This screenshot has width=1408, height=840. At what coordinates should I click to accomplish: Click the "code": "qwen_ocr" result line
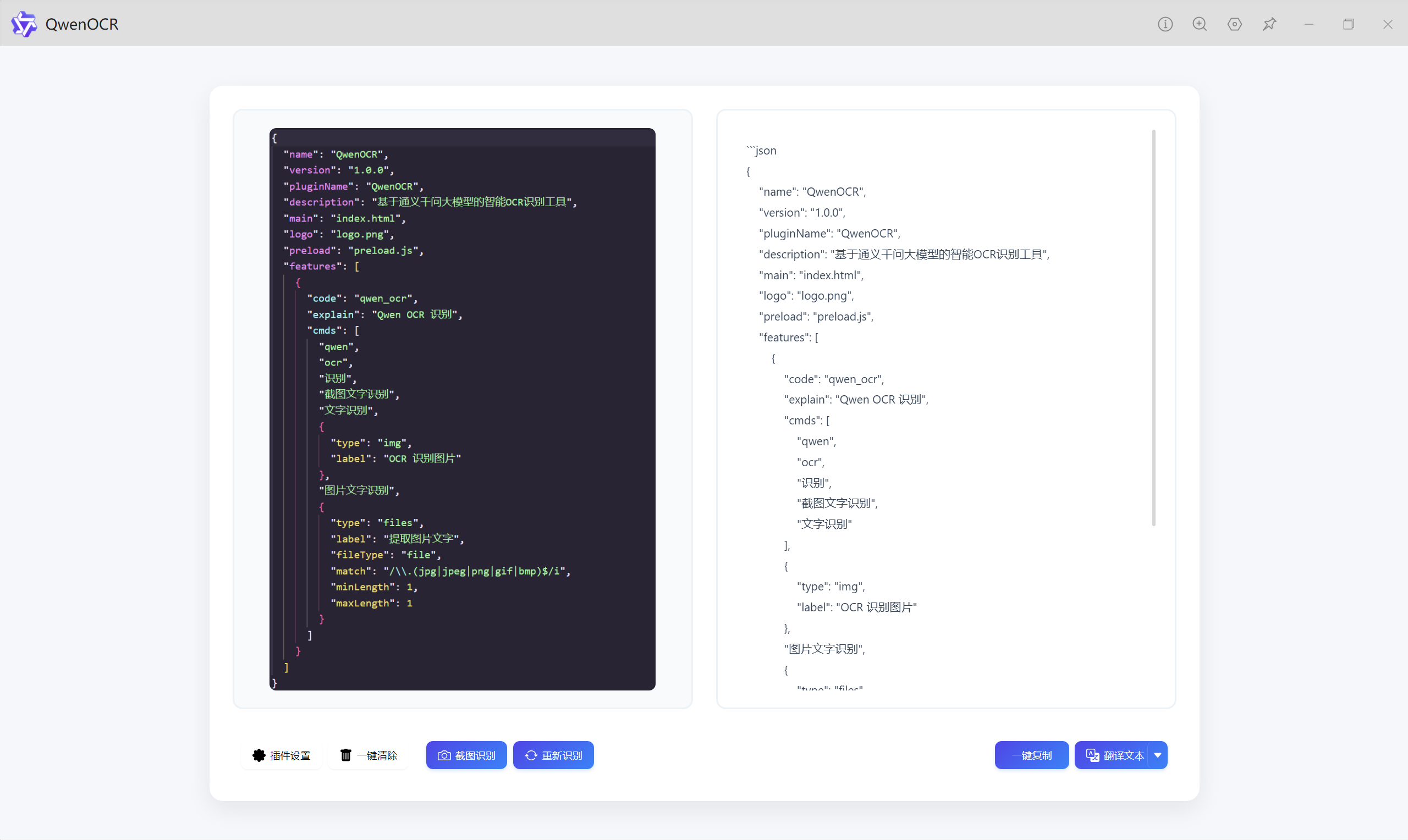pyautogui.click(x=834, y=379)
